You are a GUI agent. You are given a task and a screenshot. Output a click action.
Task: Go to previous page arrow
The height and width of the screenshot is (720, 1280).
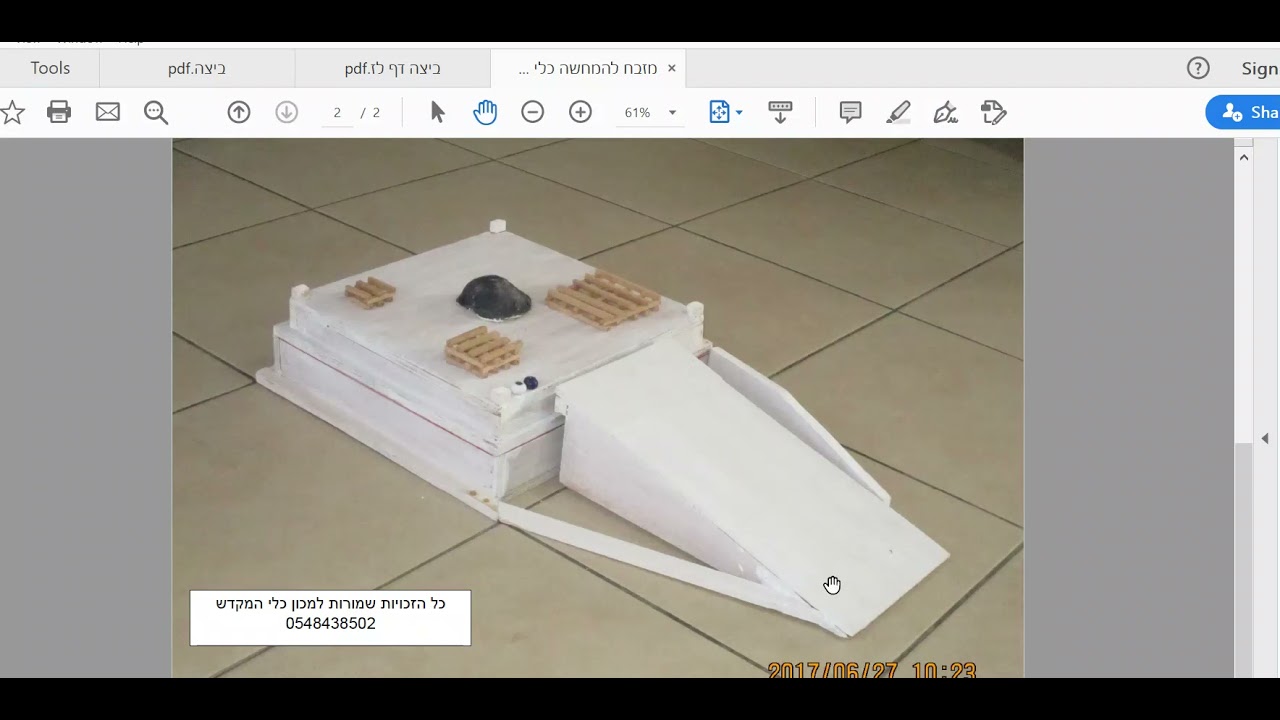point(239,112)
